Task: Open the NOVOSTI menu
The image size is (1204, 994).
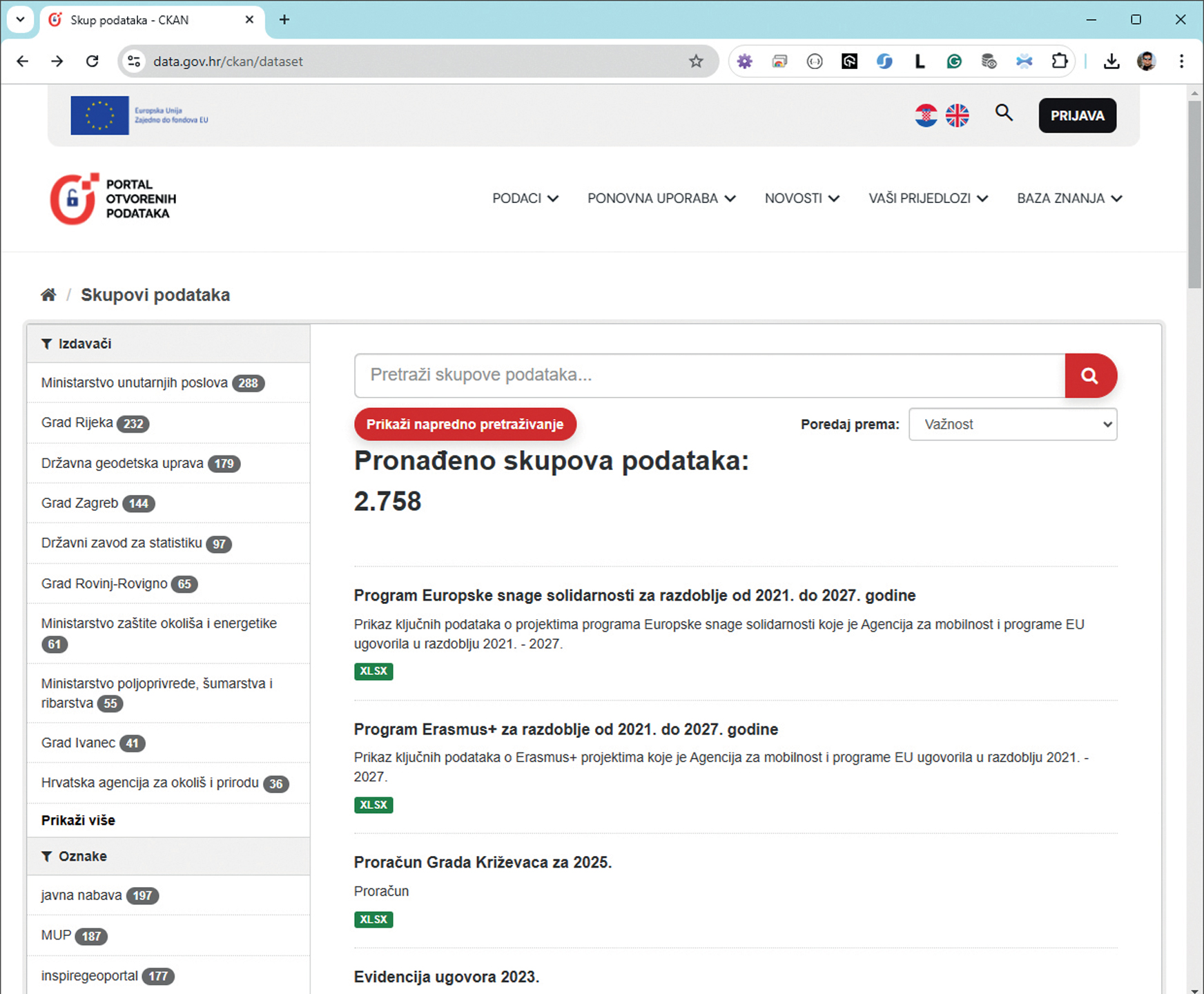Action: coord(802,199)
